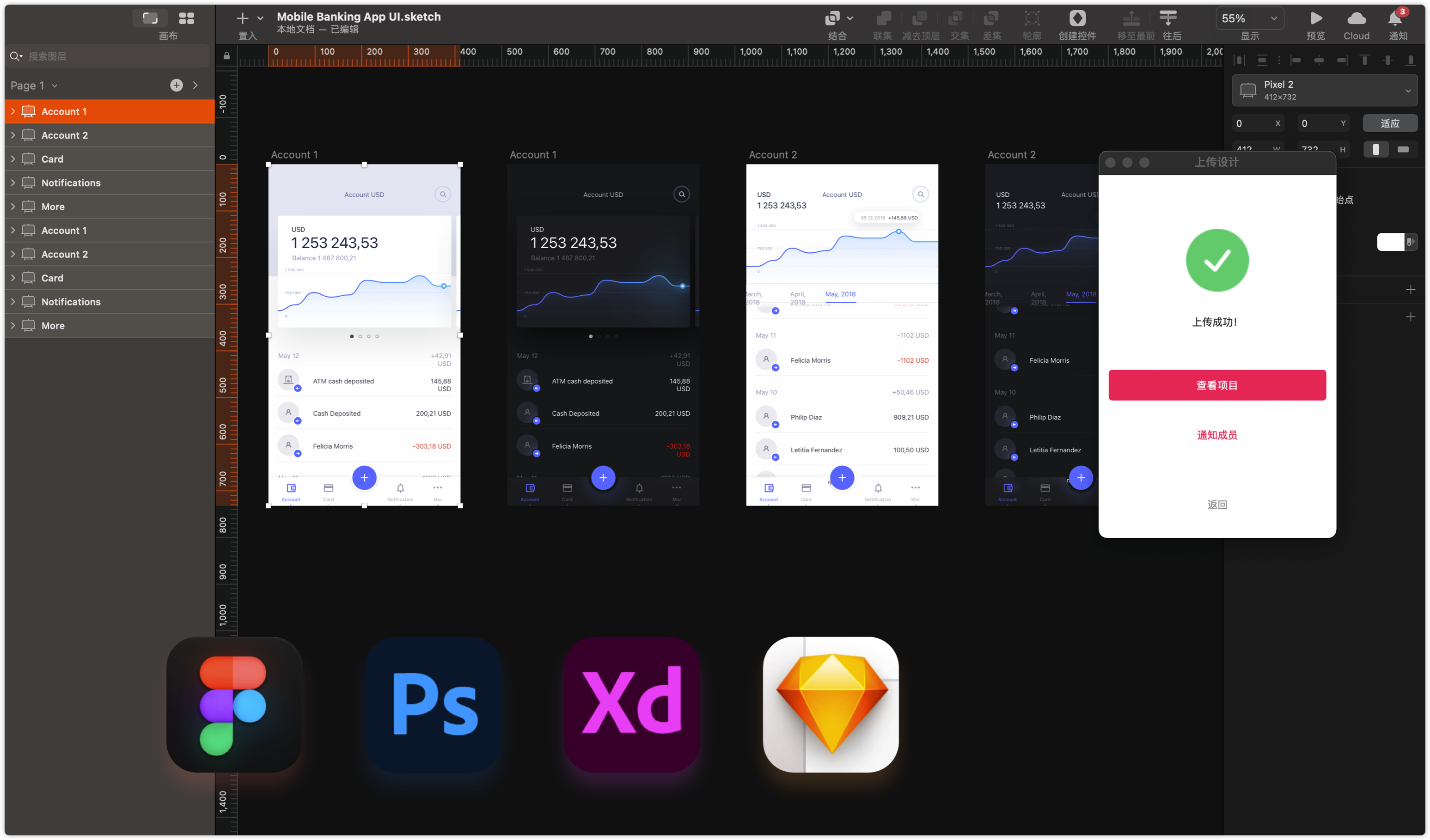Click 返回 in the upload dialog
Screen dimensions: 1430x840
point(1217,505)
